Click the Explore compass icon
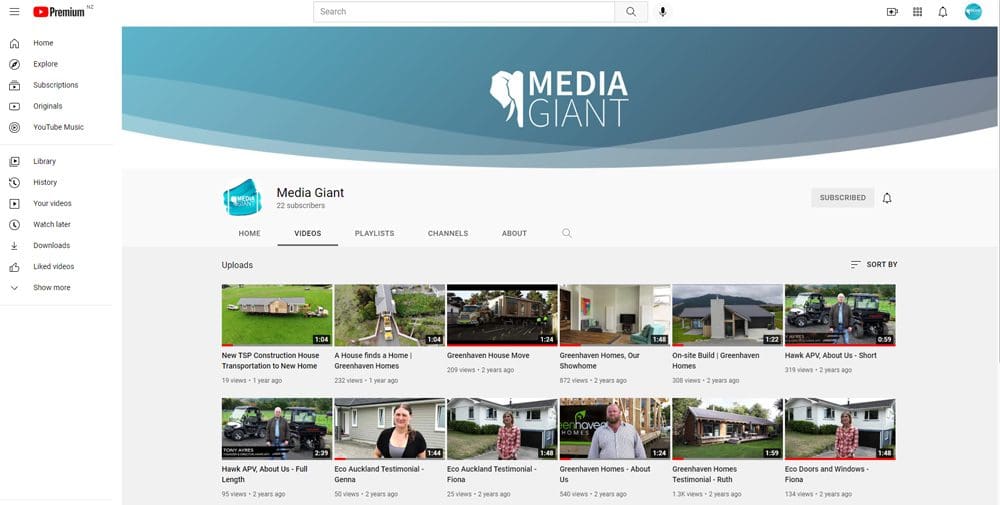 [14, 64]
